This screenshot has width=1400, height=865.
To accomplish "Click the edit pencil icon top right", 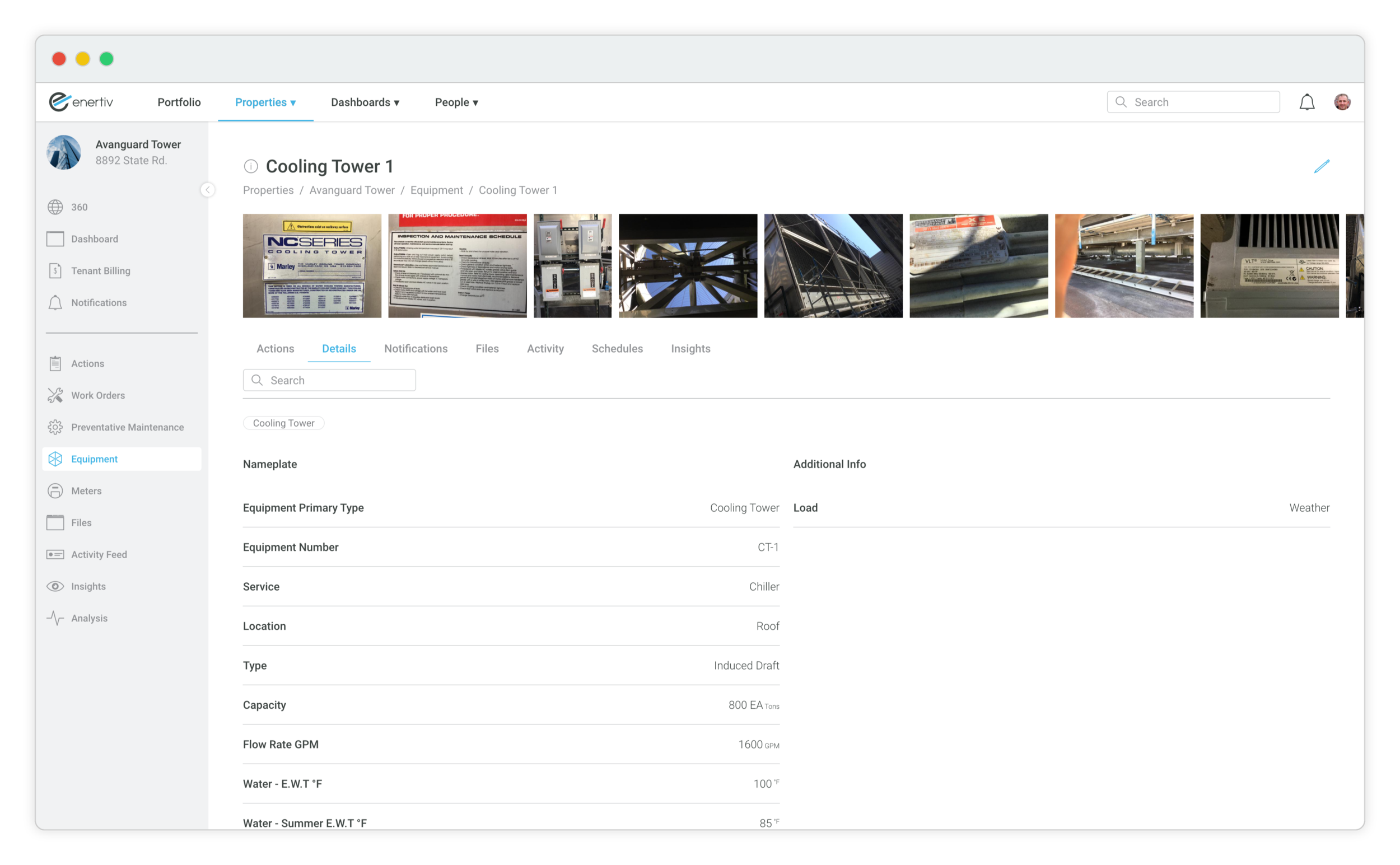I will [x=1322, y=166].
